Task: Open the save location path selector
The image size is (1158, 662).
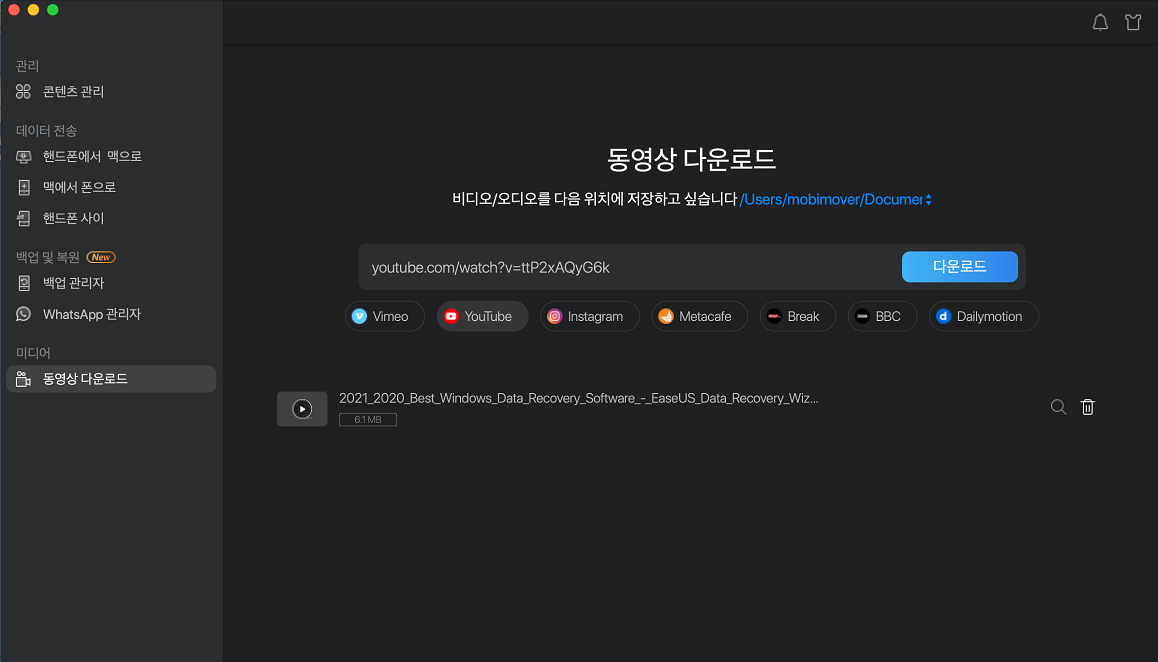Action: (x=836, y=199)
